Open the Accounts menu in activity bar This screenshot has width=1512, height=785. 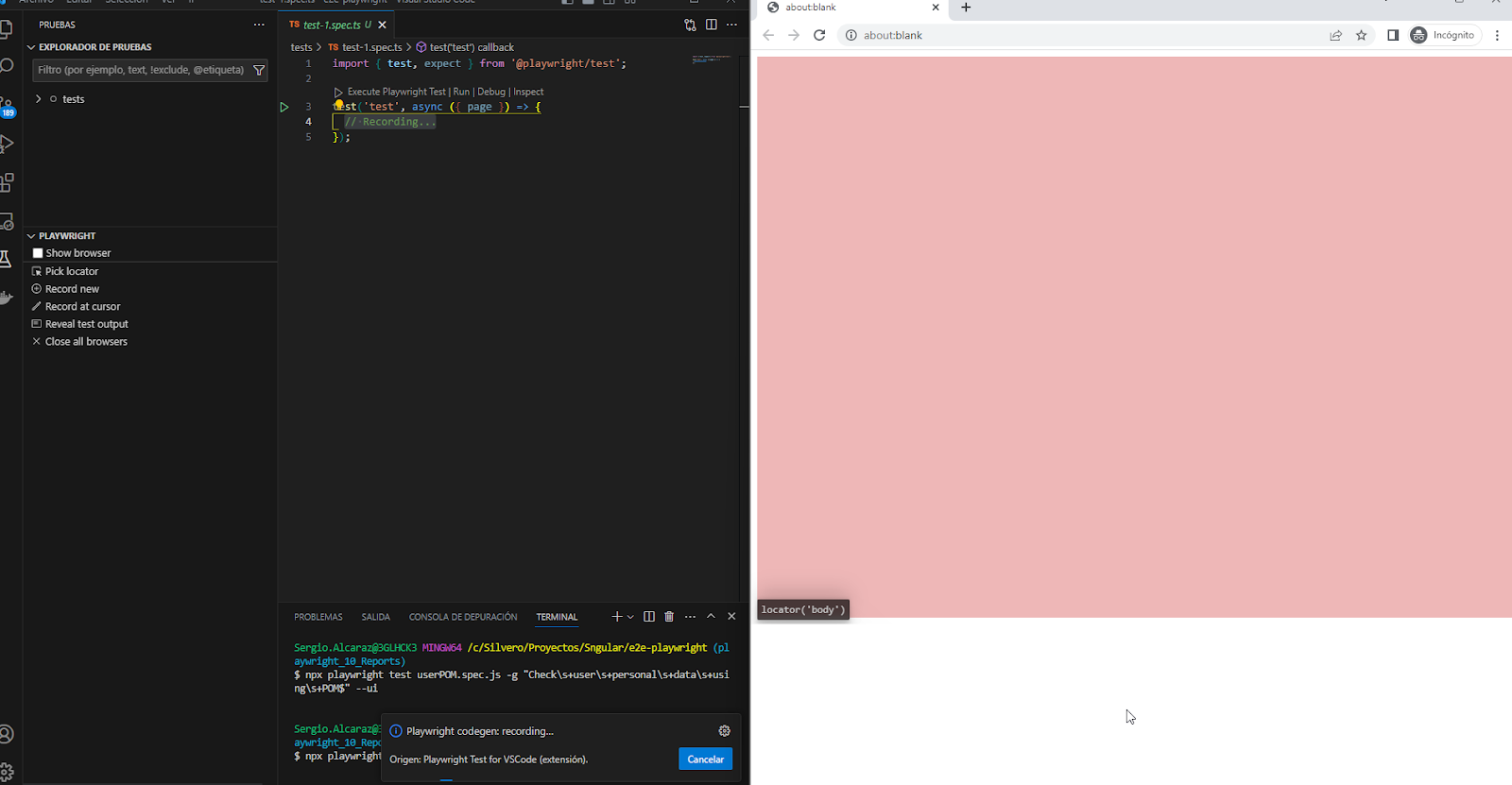tap(6, 734)
